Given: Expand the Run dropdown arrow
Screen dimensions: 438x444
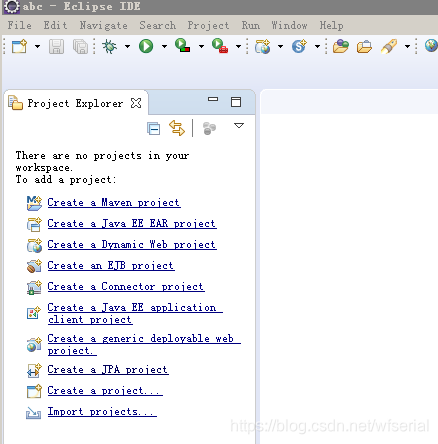Looking at the screenshot, I should (x=164, y=46).
